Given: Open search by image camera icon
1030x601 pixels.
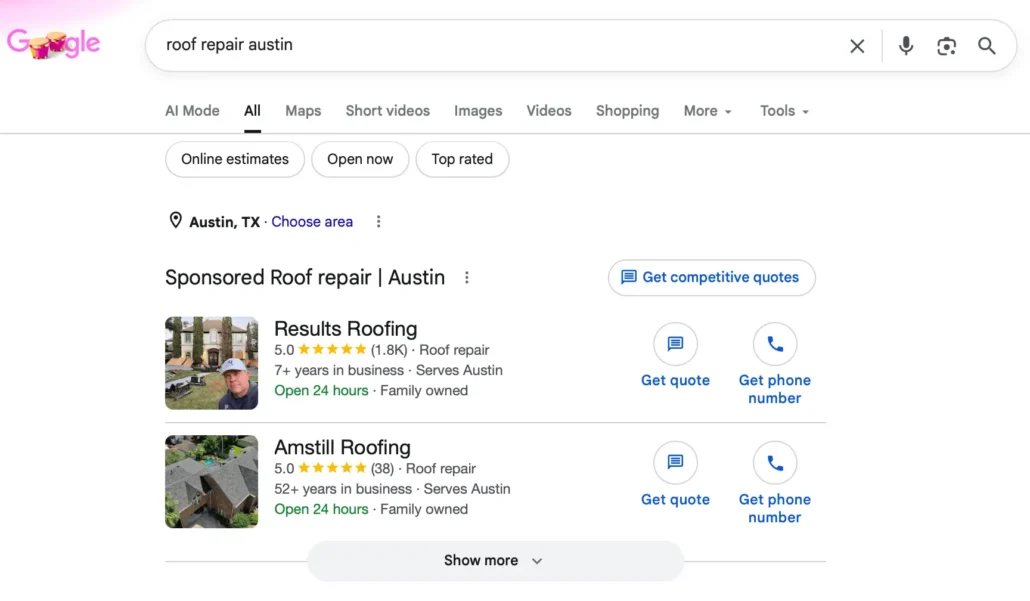Looking at the screenshot, I should coord(946,46).
